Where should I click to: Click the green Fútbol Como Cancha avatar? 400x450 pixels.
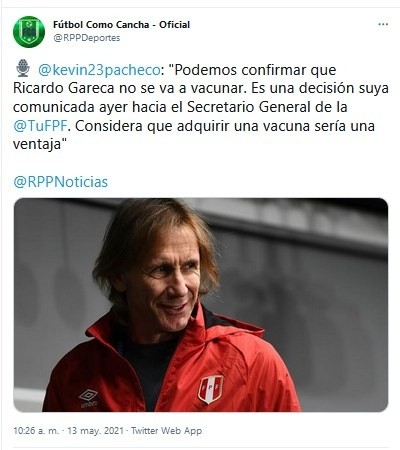[29, 31]
